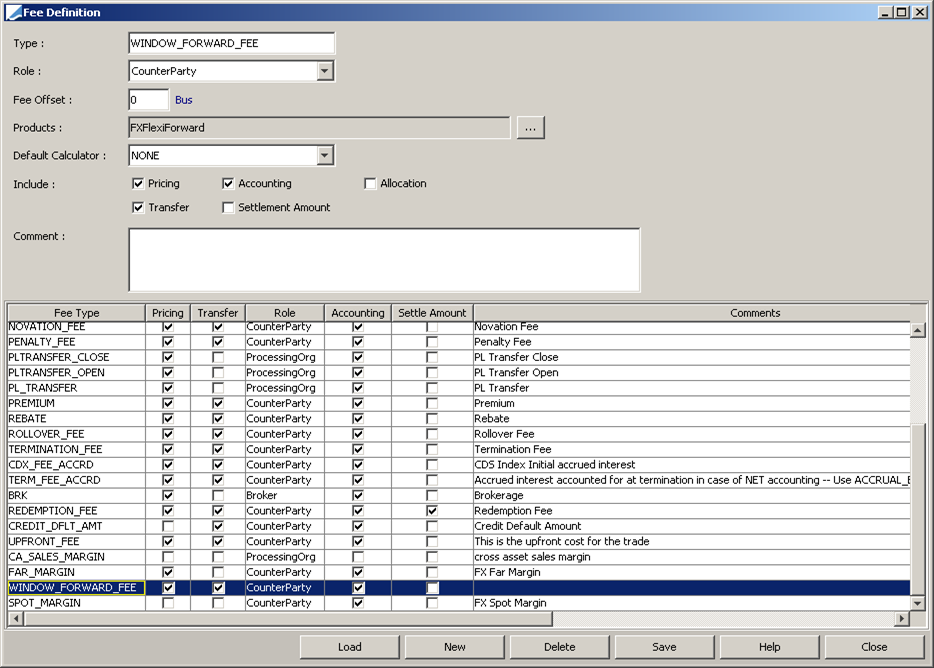Select the NOVATION_FEE row

pos(459,327)
